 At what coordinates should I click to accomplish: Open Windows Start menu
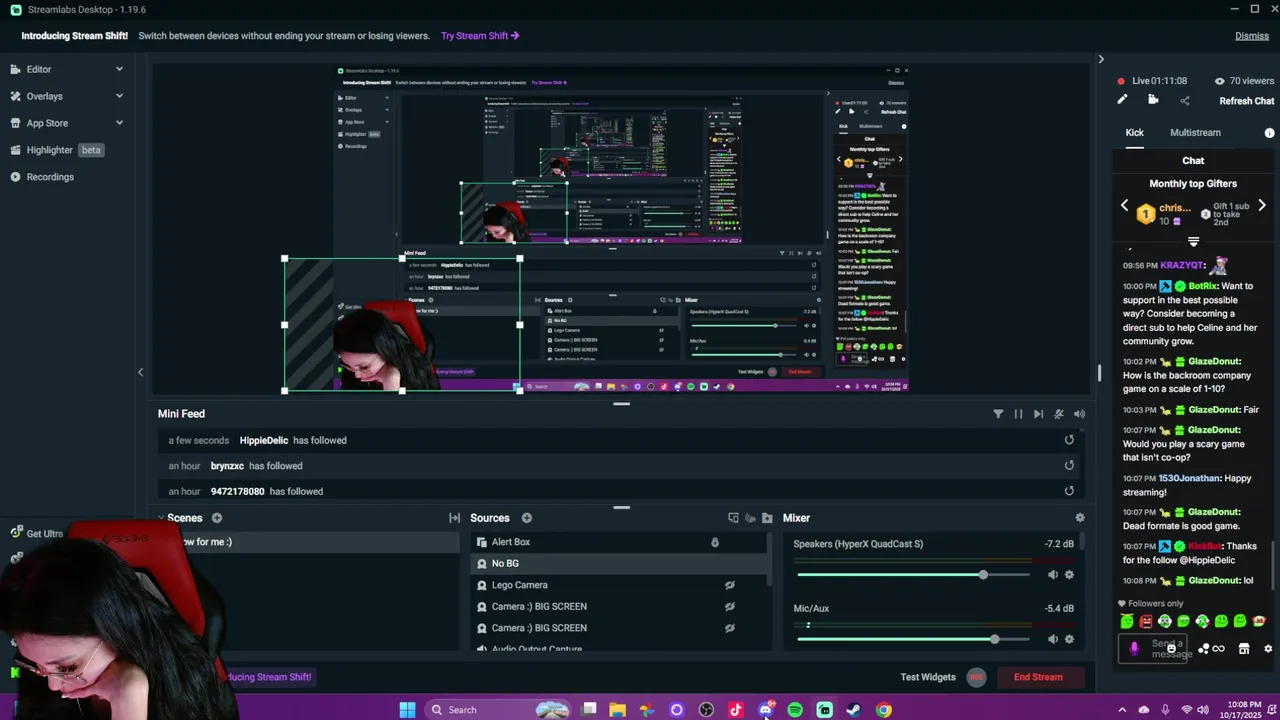click(x=407, y=710)
